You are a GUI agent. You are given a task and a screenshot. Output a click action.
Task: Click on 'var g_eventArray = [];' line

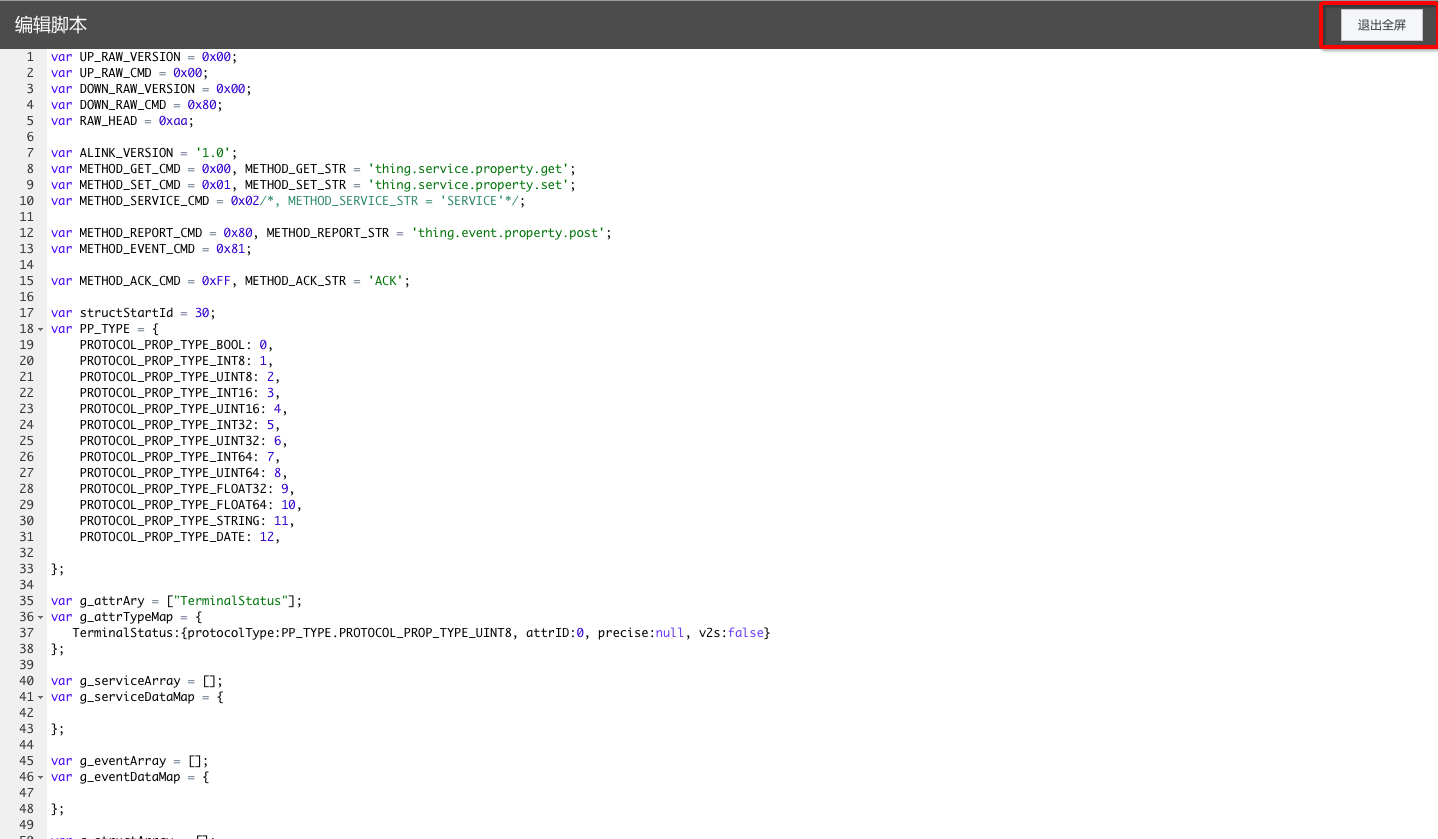[130, 761]
